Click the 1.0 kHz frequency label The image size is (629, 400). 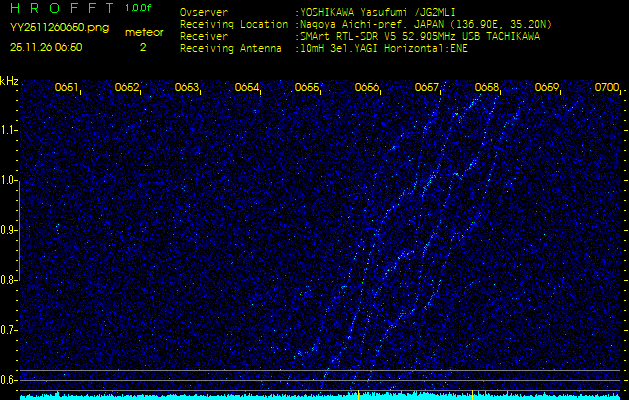tap(9, 180)
